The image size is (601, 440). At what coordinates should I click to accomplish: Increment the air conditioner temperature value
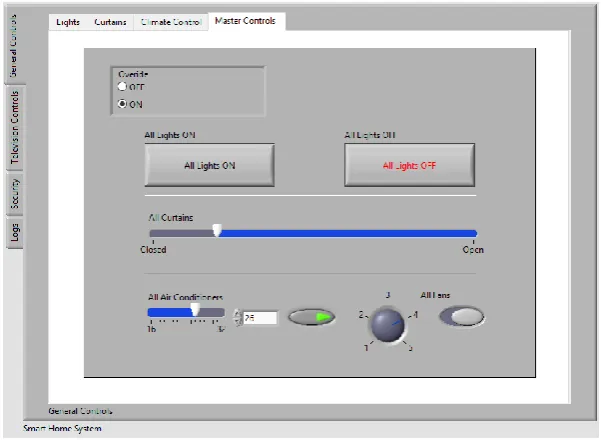238,314
